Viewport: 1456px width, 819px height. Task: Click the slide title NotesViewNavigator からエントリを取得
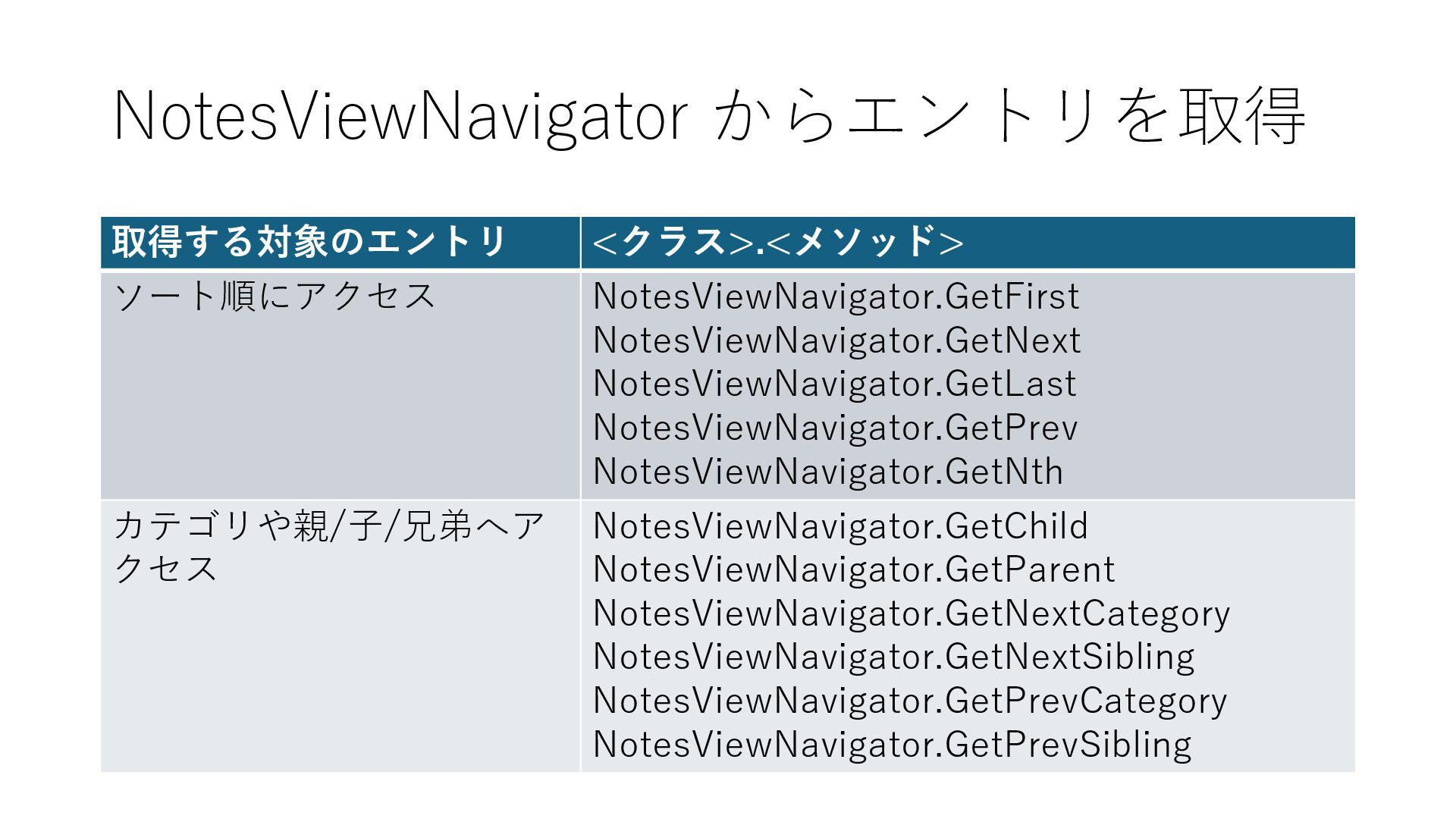(709, 116)
